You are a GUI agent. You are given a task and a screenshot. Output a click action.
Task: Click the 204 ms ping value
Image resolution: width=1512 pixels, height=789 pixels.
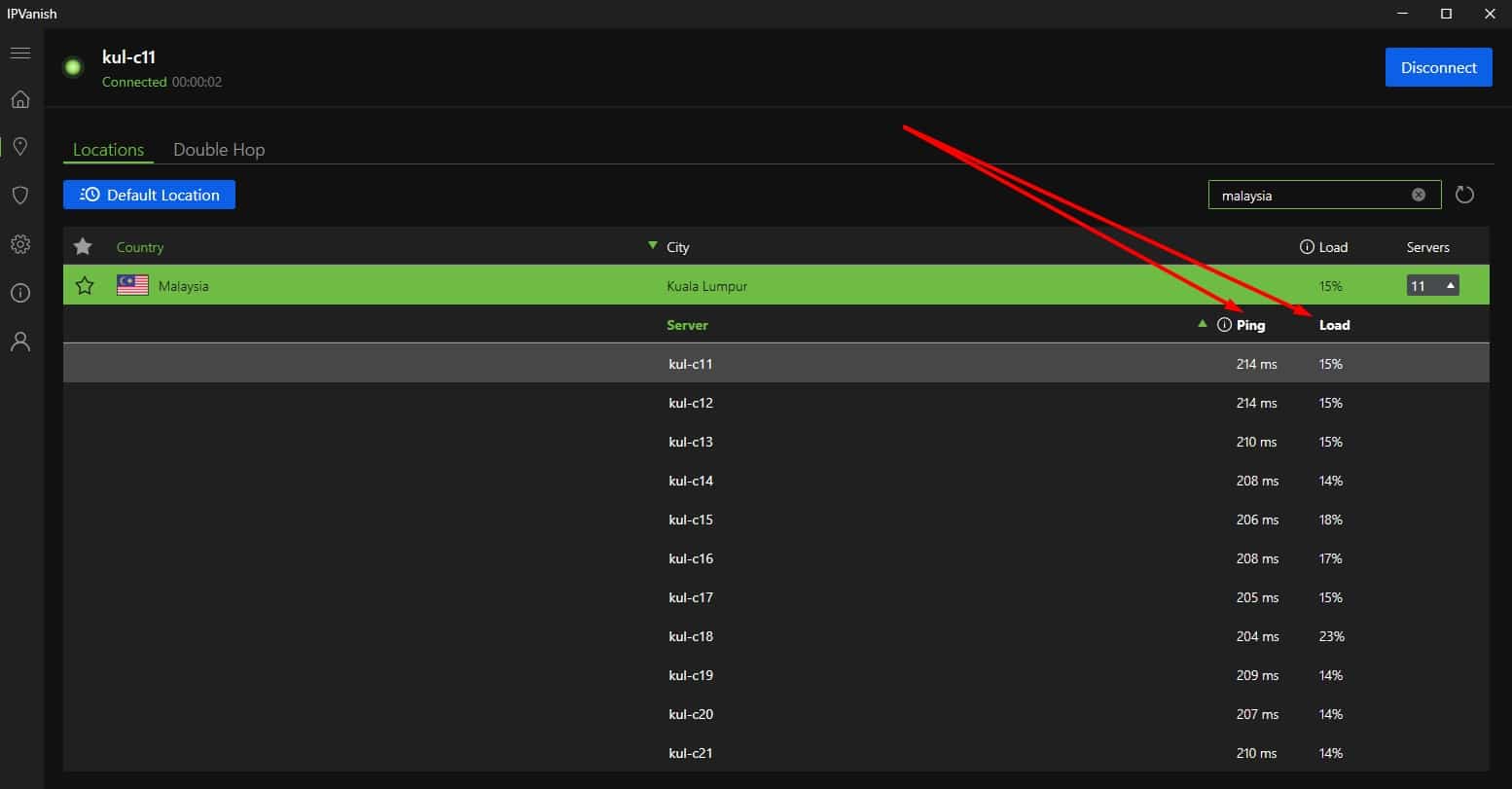(1257, 636)
